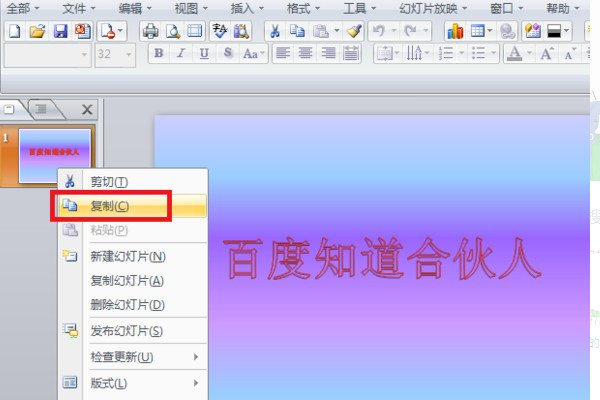This screenshot has width=600, height=400.
Task: Open the font color dropdown arrow
Action: coord(530,53)
